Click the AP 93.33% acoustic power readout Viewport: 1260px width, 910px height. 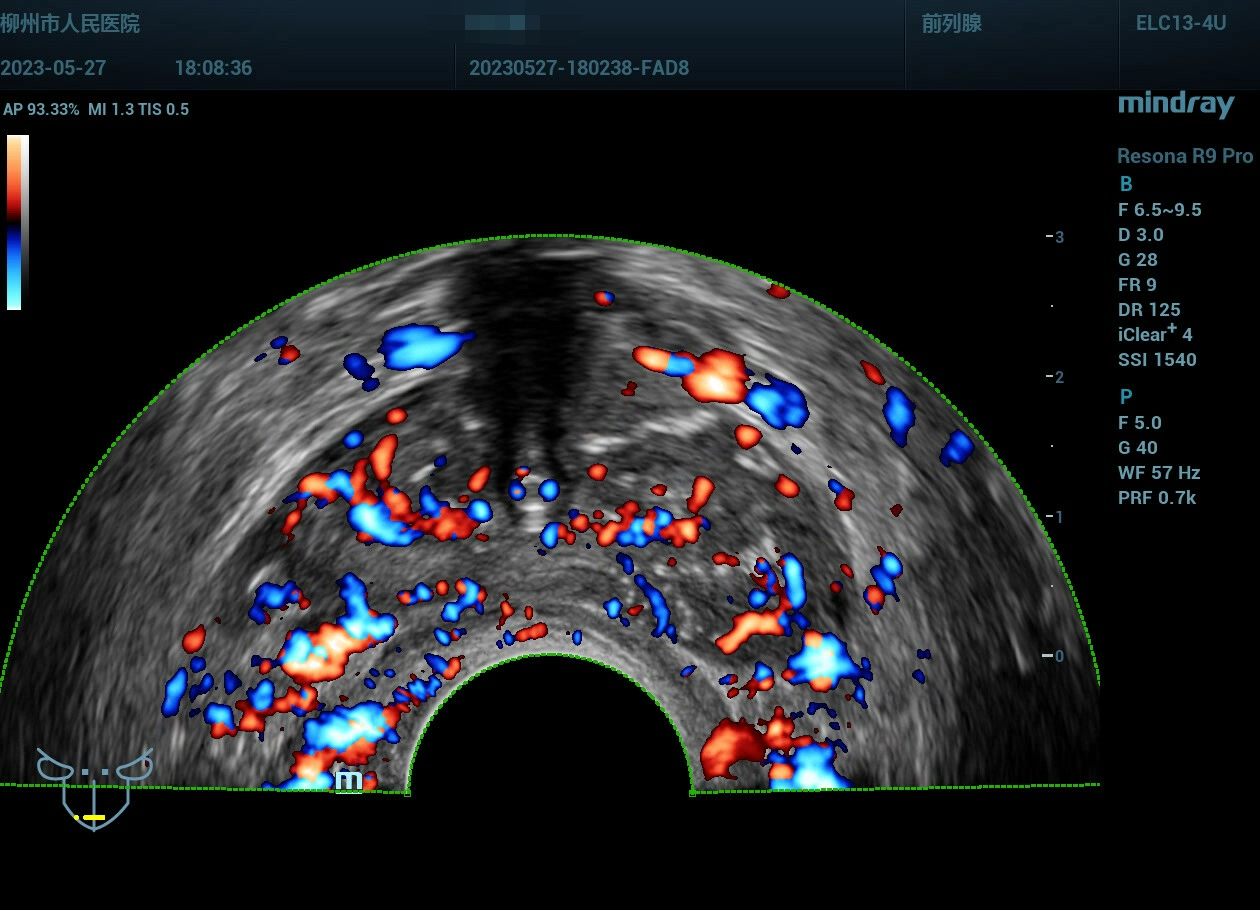tap(41, 110)
